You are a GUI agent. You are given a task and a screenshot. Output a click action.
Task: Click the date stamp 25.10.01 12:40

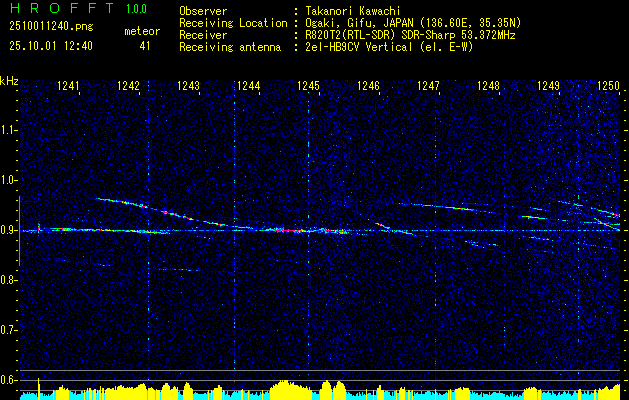tap(51, 46)
